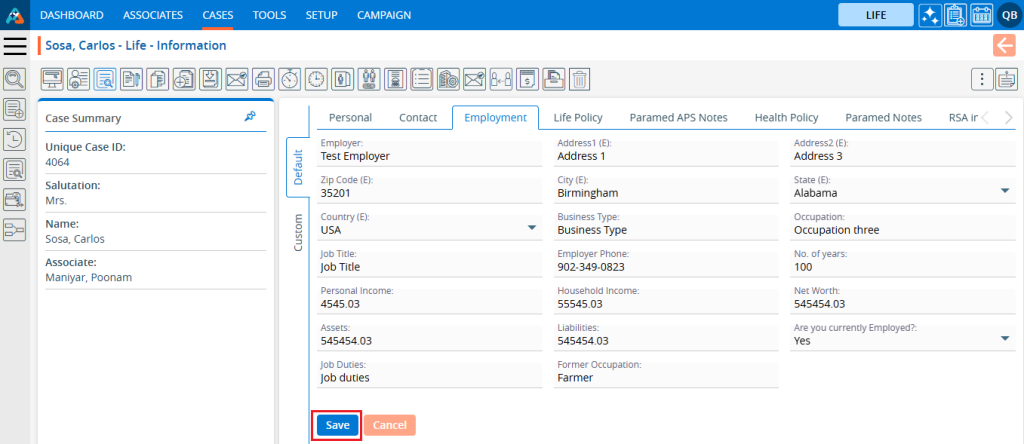Click the Save button
Viewport: 1024px width, 444px height.
(x=337, y=425)
